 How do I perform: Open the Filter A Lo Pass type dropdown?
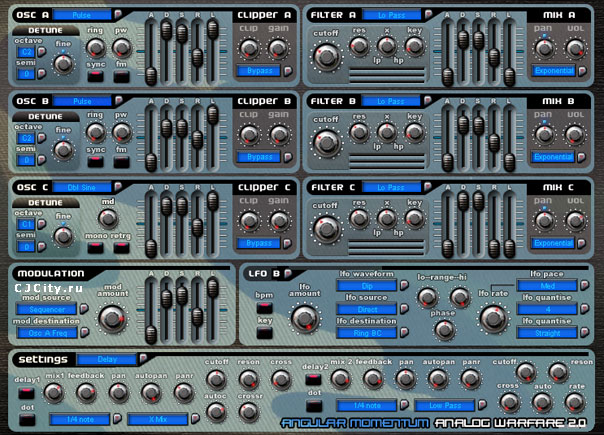[x=391, y=15]
